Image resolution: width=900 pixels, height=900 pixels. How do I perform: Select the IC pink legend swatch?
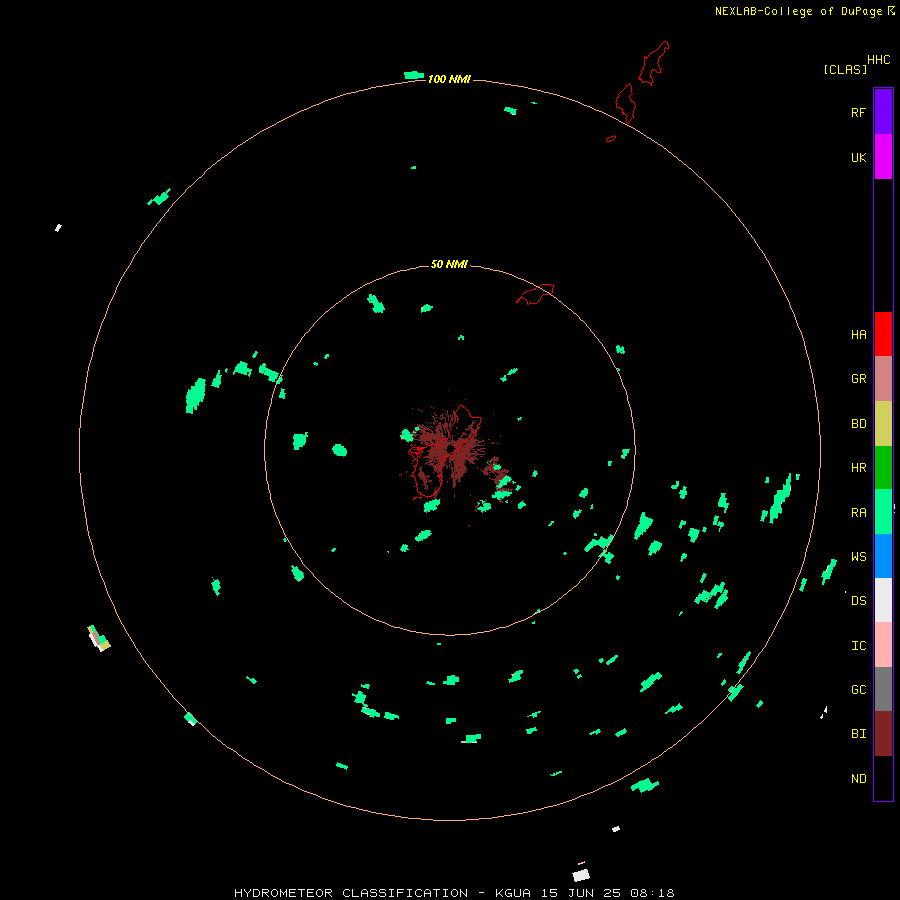[883, 645]
